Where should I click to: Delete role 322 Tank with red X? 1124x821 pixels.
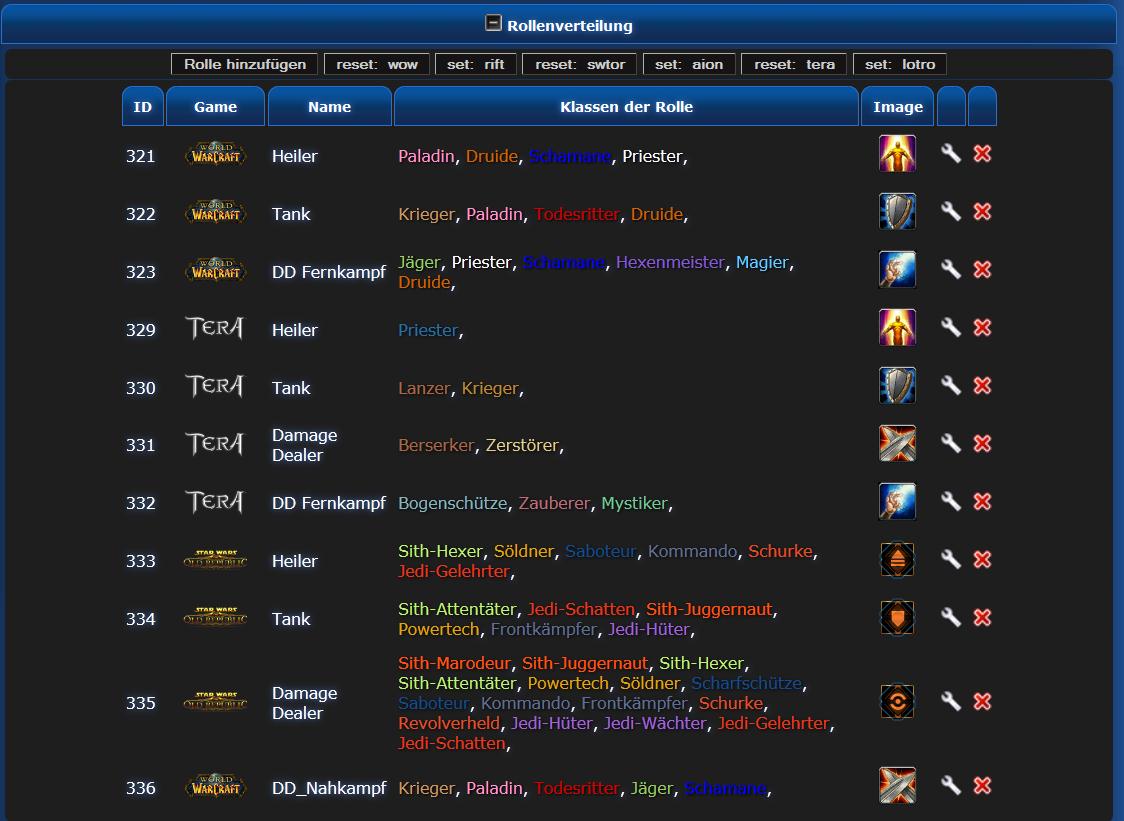pyautogui.click(x=982, y=211)
